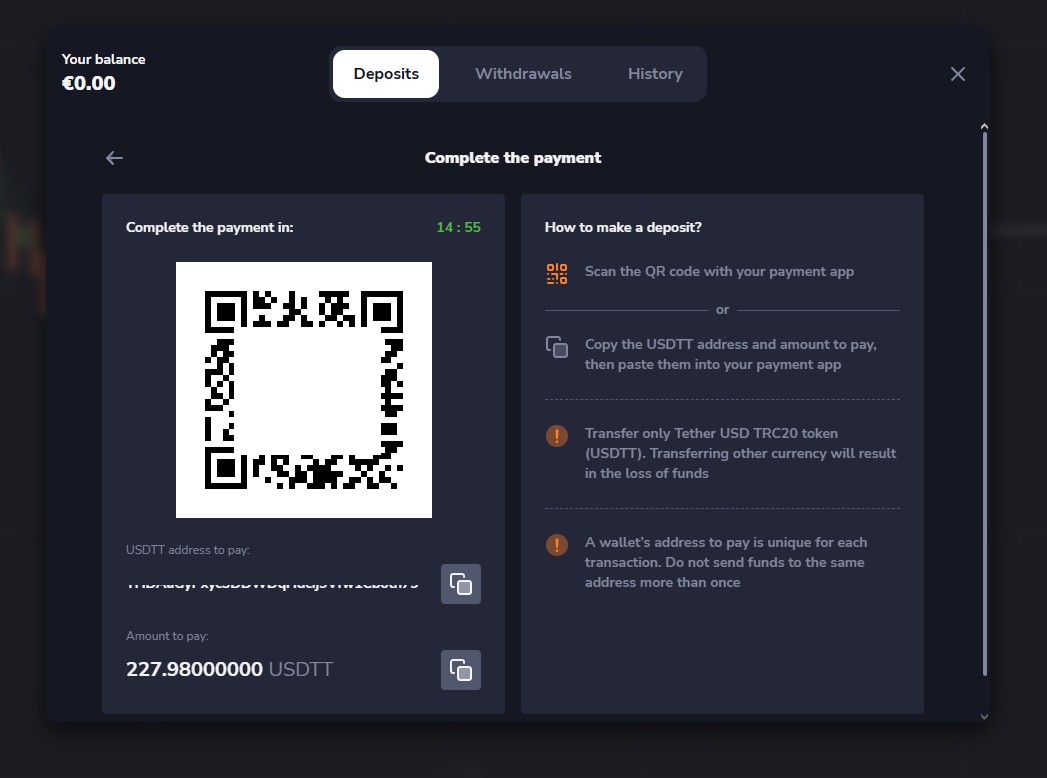Open the Withdrawals tab
Viewport: 1047px width, 778px height.
(523, 74)
